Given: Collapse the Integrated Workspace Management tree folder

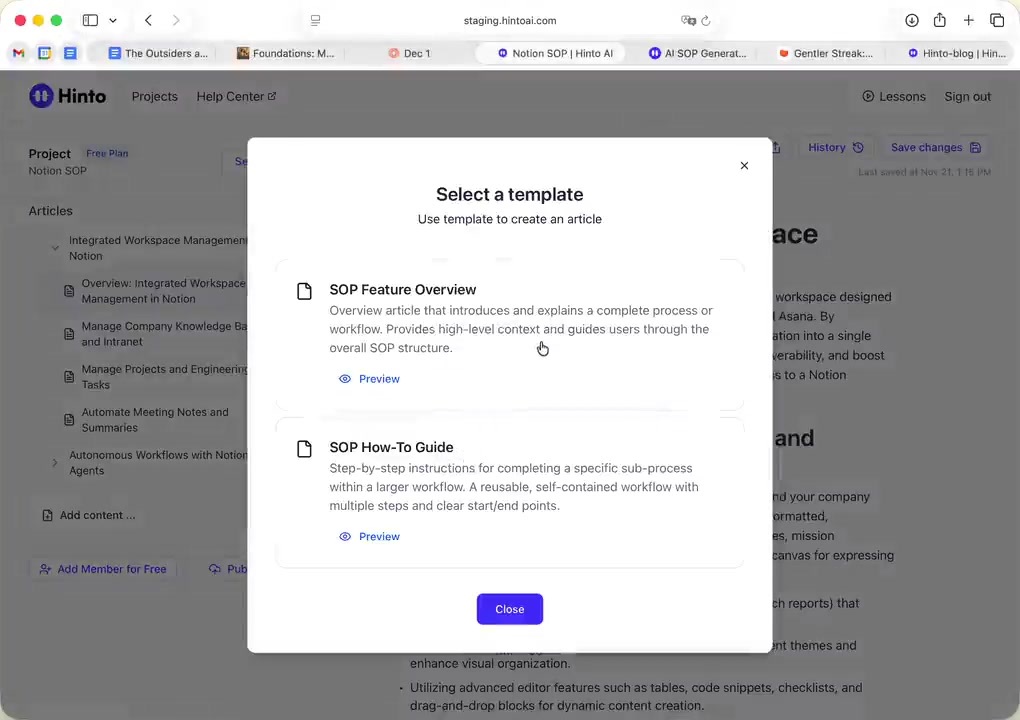Looking at the screenshot, I should pos(55,248).
